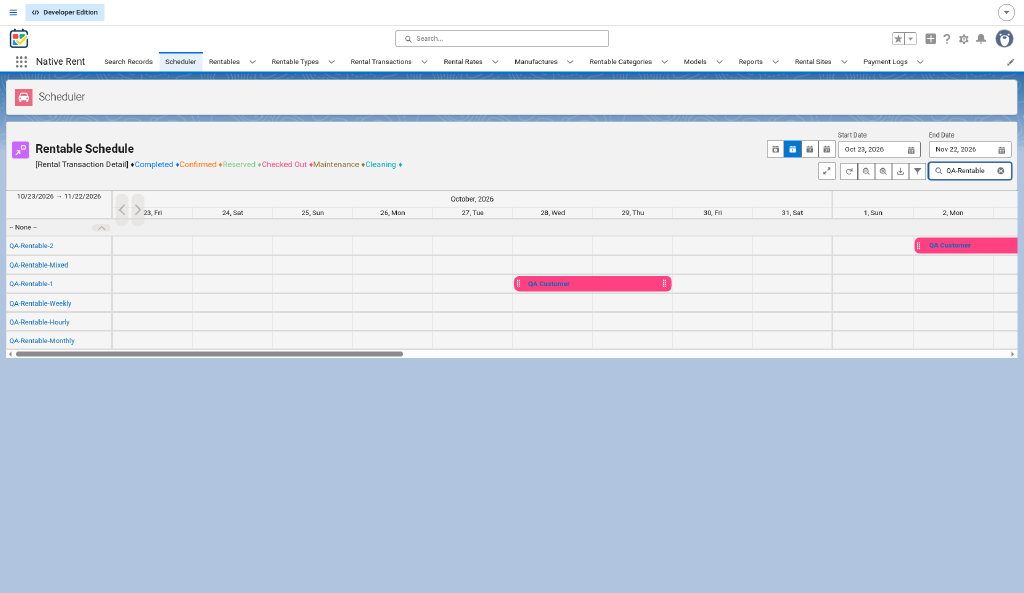
Task: Expand the Payment Logs tab dropdown arrow
Action: pyautogui.click(x=920, y=62)
